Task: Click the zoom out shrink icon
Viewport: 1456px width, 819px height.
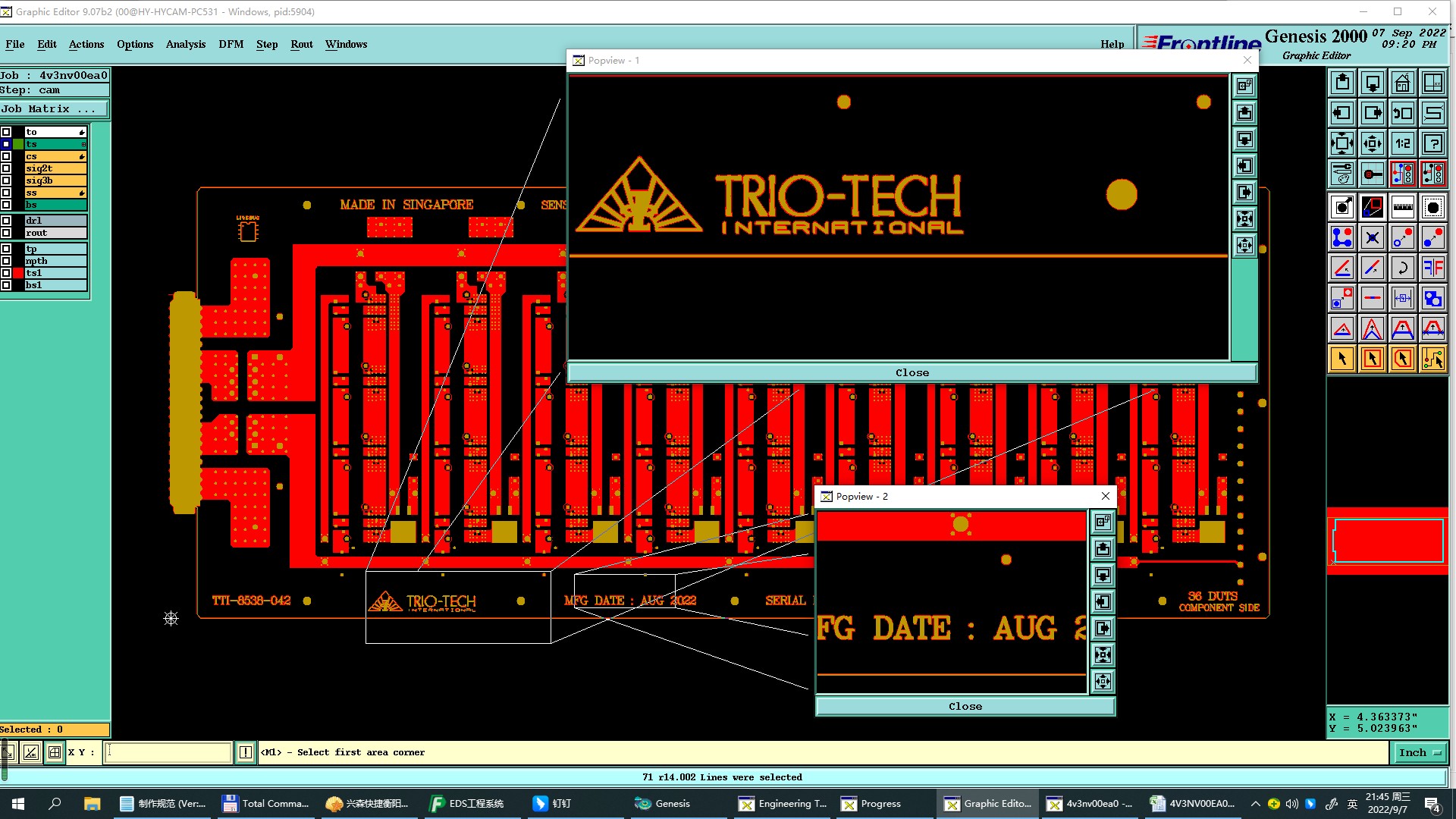Action: click(1373, 143)
